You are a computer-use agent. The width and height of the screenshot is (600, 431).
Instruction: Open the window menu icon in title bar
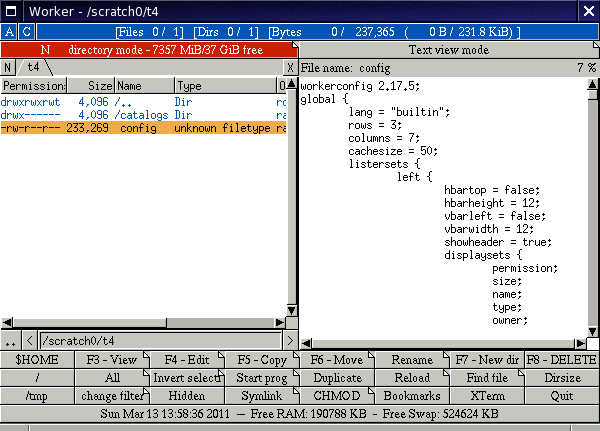[x=11, y=11]
